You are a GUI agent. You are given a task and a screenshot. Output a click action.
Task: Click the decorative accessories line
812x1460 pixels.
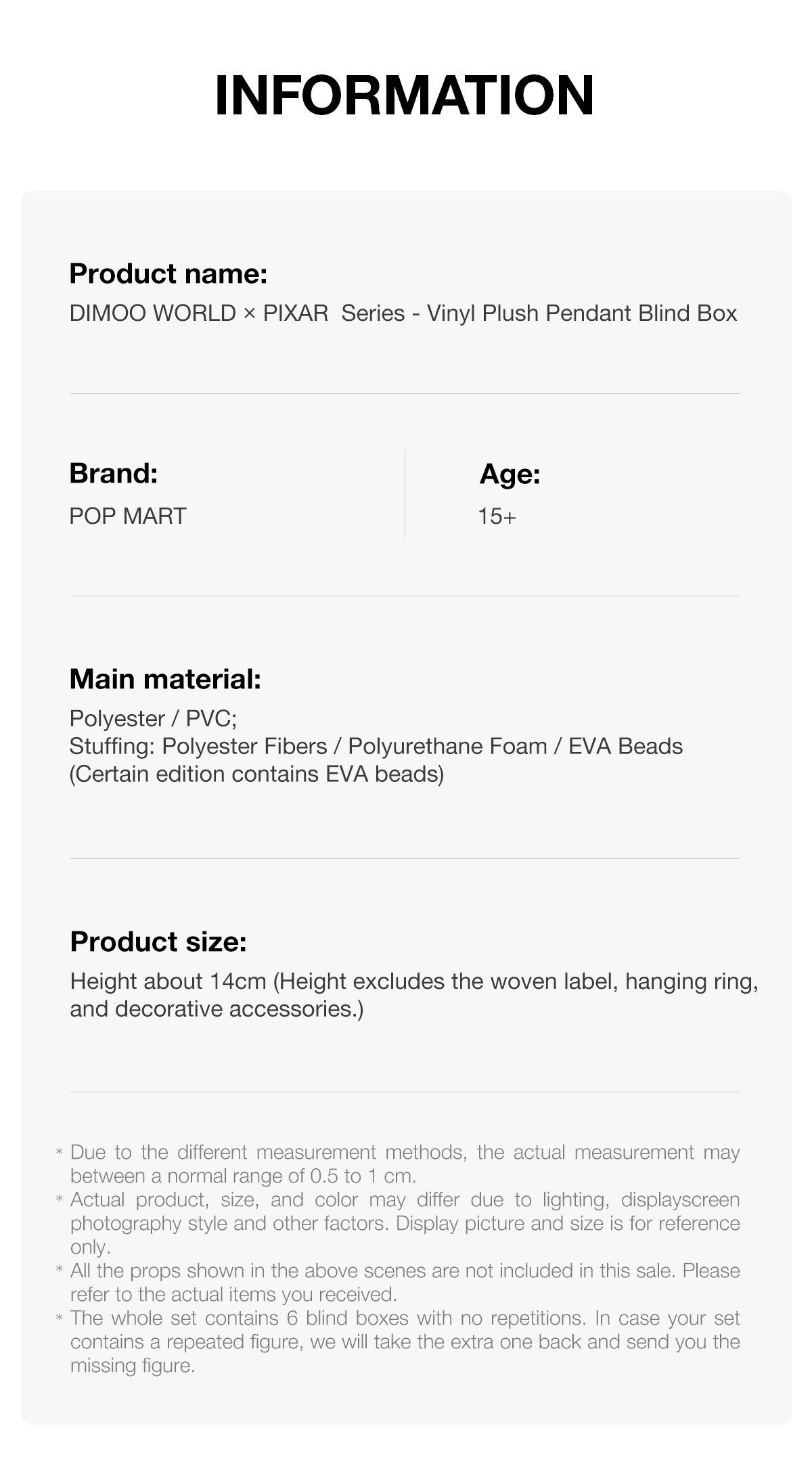(x=217, y=1009)
